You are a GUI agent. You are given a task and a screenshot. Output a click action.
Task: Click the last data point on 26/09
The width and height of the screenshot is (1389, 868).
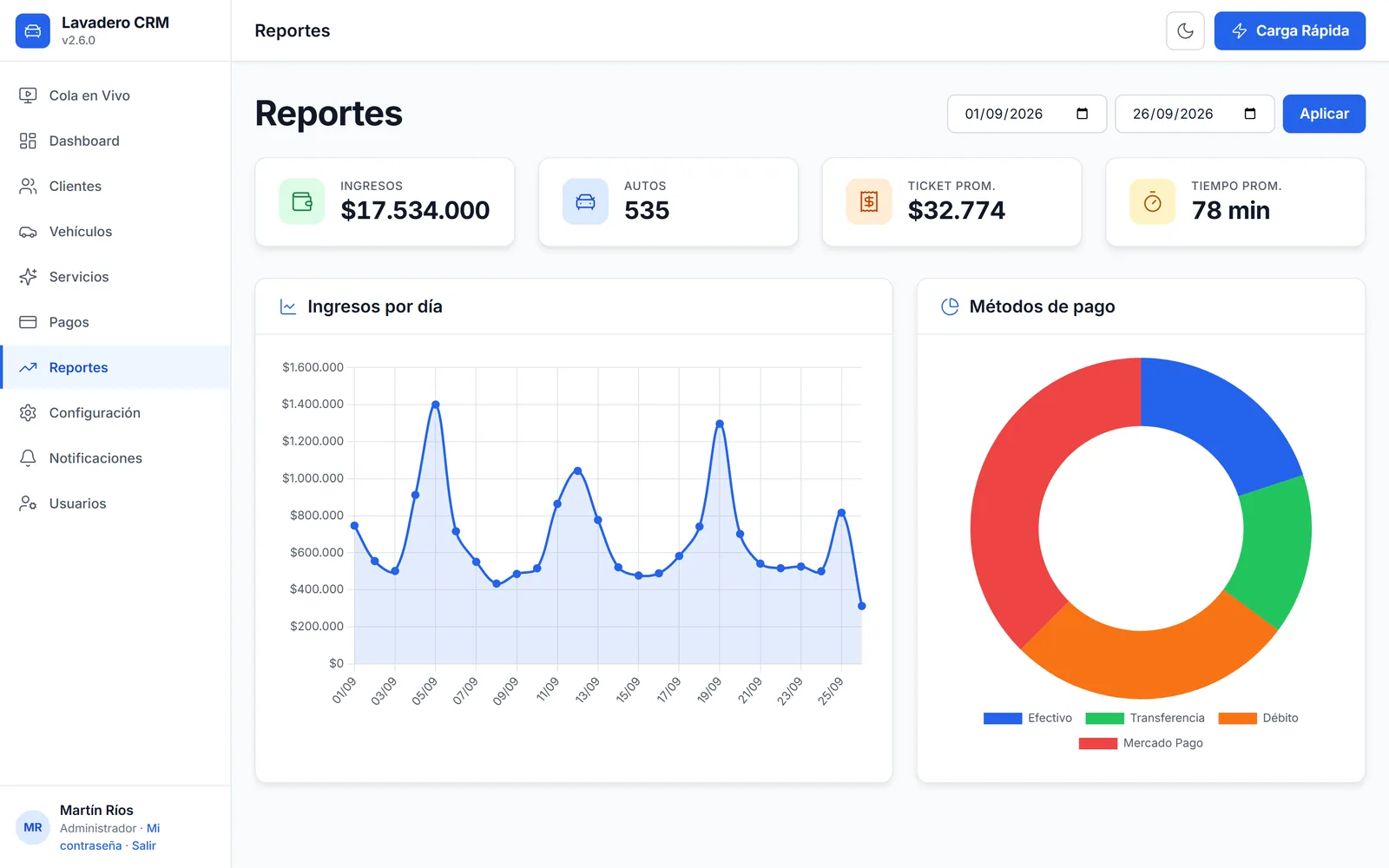coord(861,606)
